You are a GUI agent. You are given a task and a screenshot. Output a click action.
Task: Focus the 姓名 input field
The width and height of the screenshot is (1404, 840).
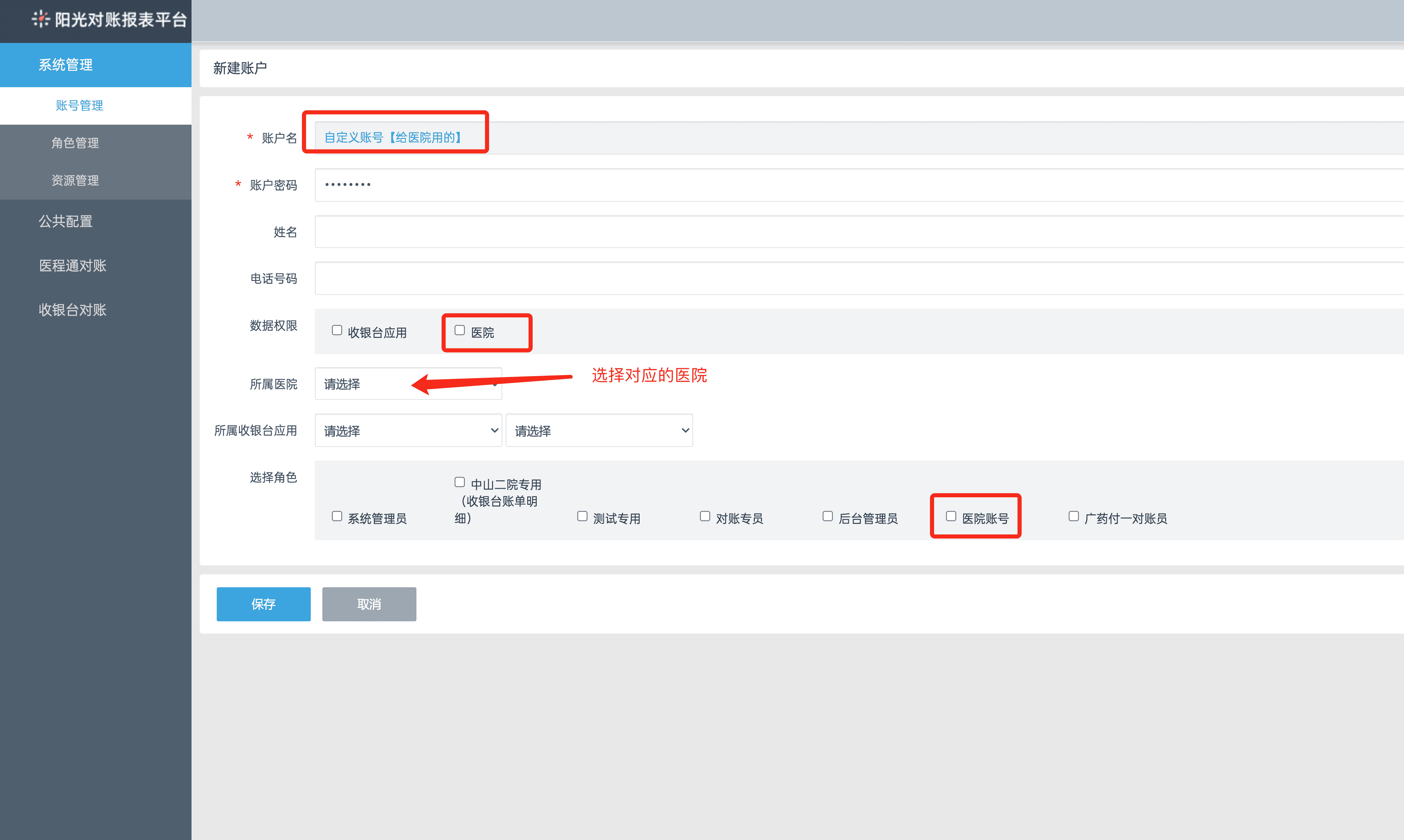click(849, 232)
